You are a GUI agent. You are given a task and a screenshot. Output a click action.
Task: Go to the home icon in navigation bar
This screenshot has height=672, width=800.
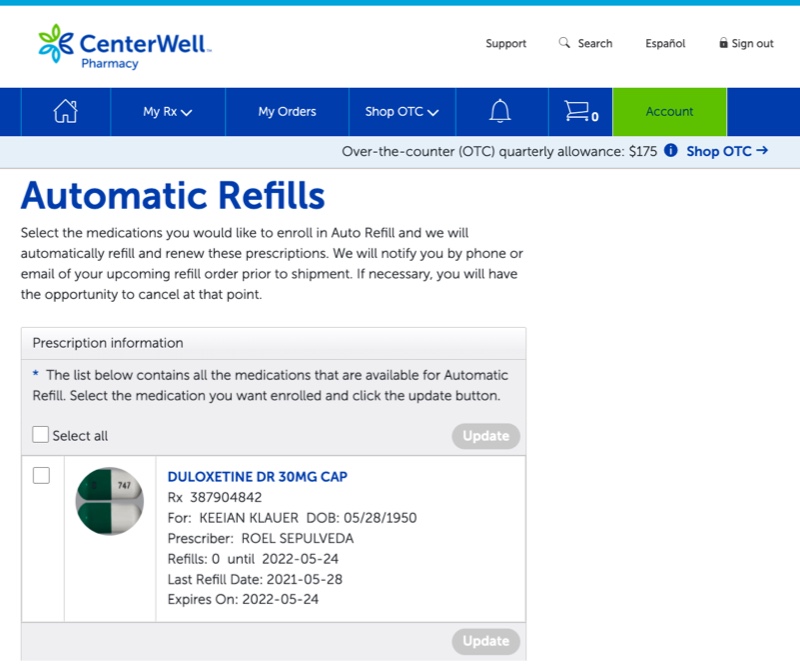coord(66,111)
